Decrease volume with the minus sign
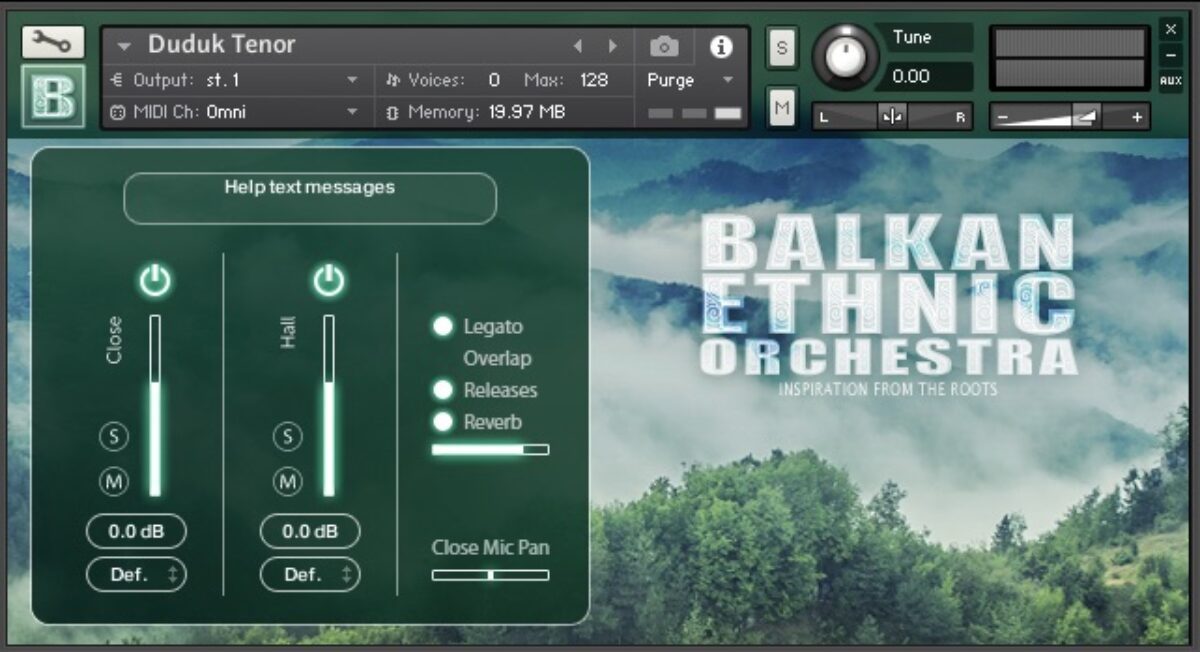1200x652 pixels. [x=1003, y=117]
